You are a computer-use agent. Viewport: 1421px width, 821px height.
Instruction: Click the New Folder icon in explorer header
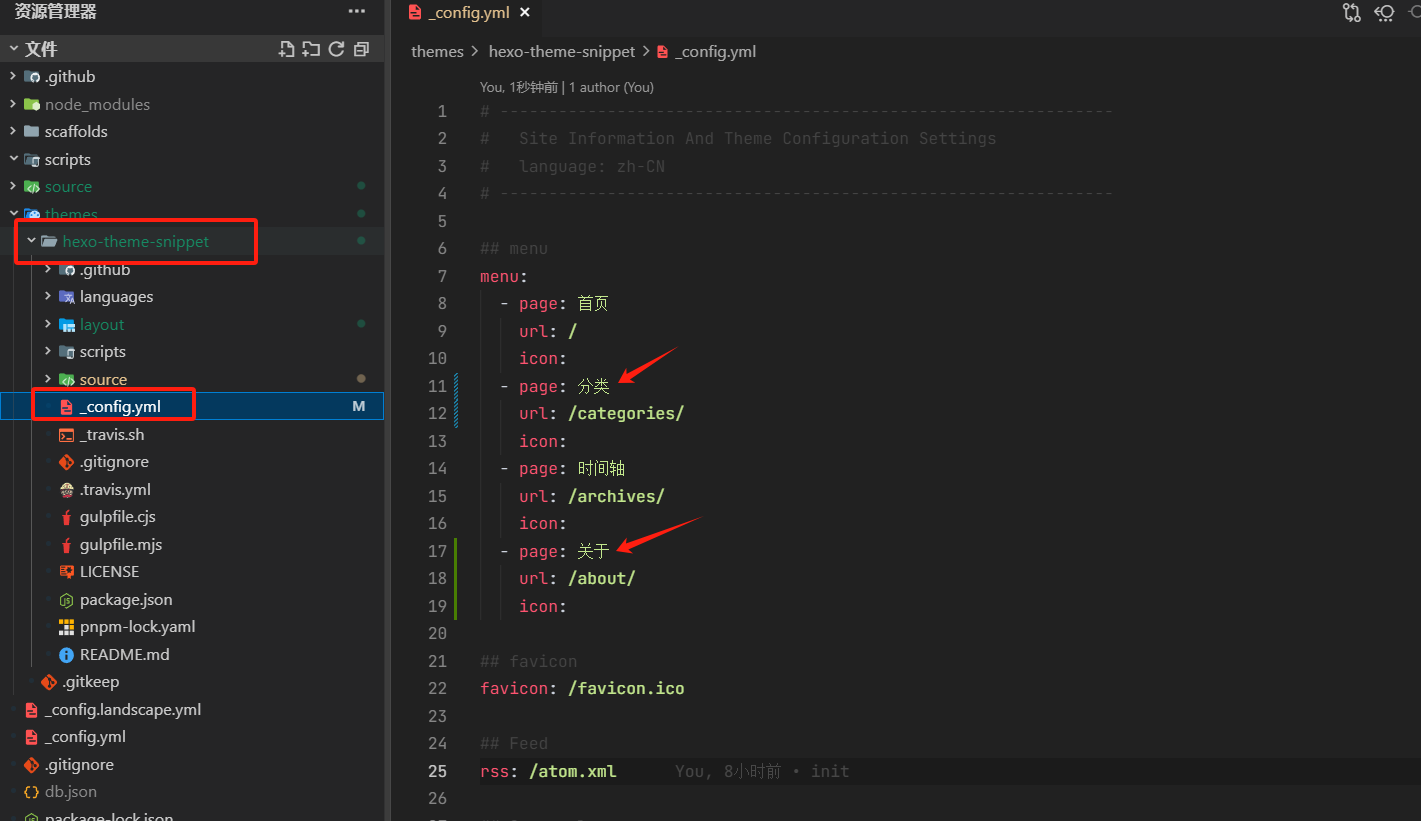tap(311, 49)
